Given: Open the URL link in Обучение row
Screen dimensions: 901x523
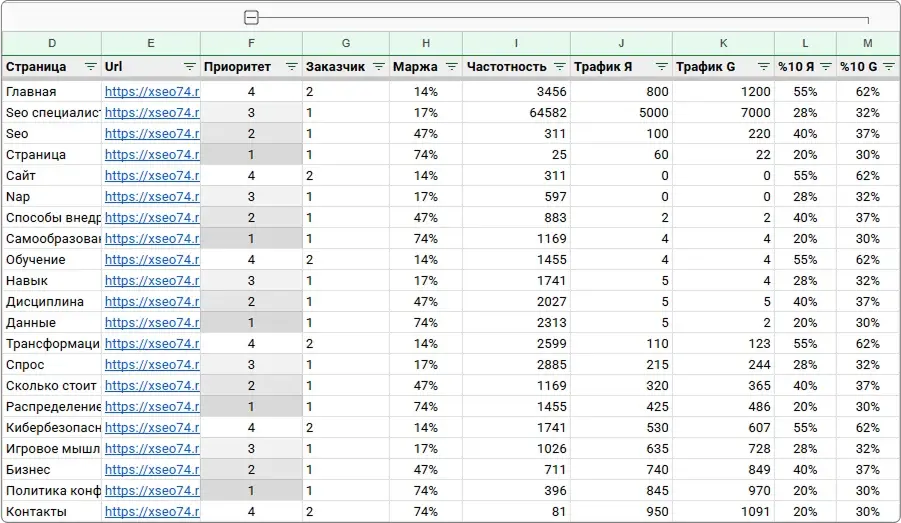Looking at the screenshot, I should click(x=152, y=260).
